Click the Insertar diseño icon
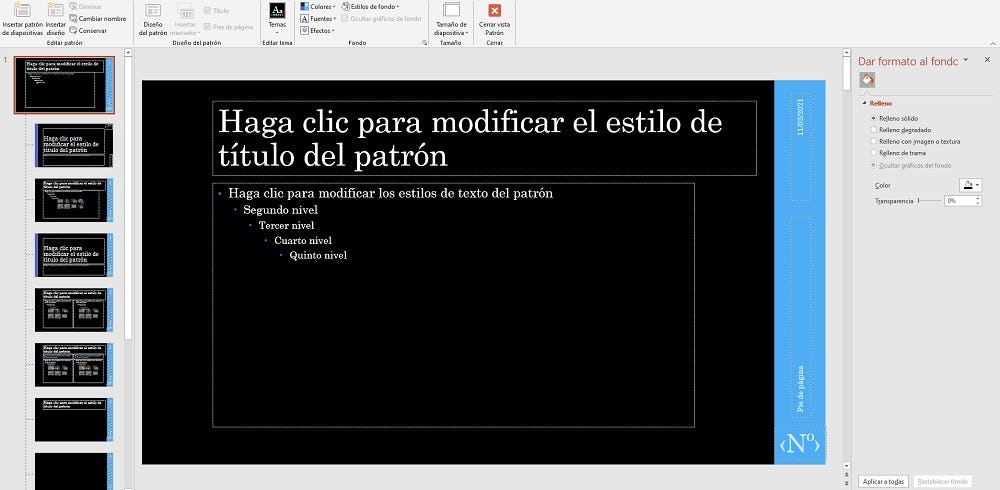This screenshot has height=490, width=1000. pyautogui.click(x=56, y=12)
